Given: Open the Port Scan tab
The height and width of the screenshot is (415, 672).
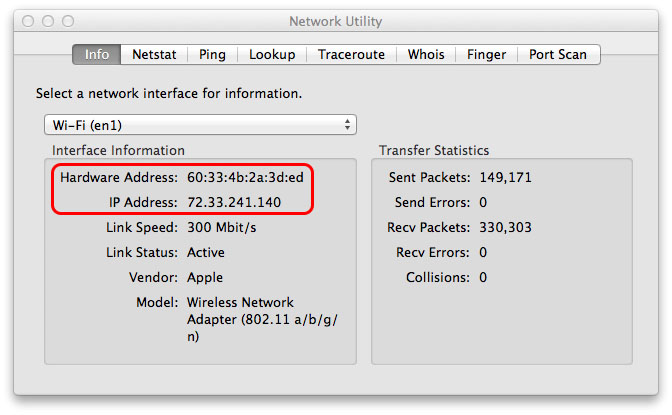Looking at the screenshot, I should click(x=558, y=54).
